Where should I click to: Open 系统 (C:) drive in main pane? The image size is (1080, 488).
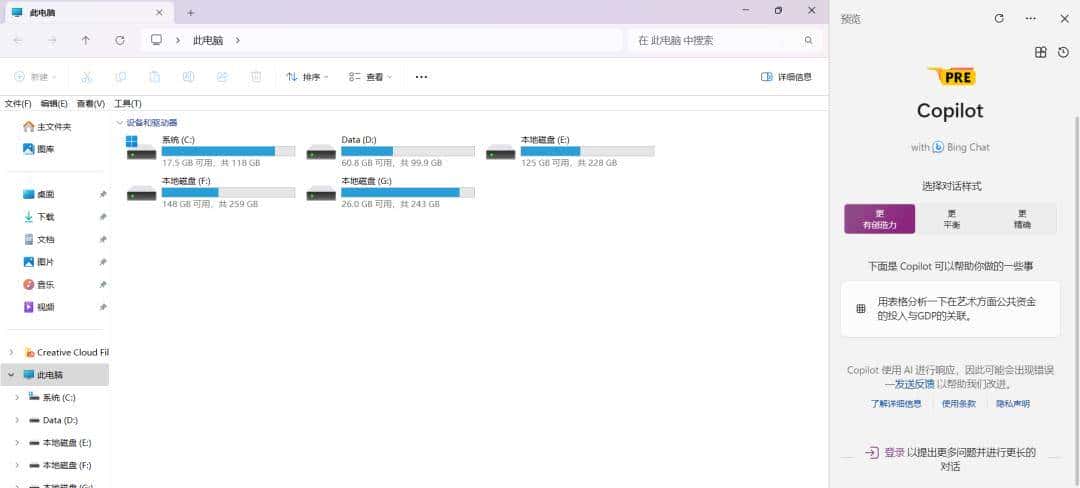click(x=211, y=151)
